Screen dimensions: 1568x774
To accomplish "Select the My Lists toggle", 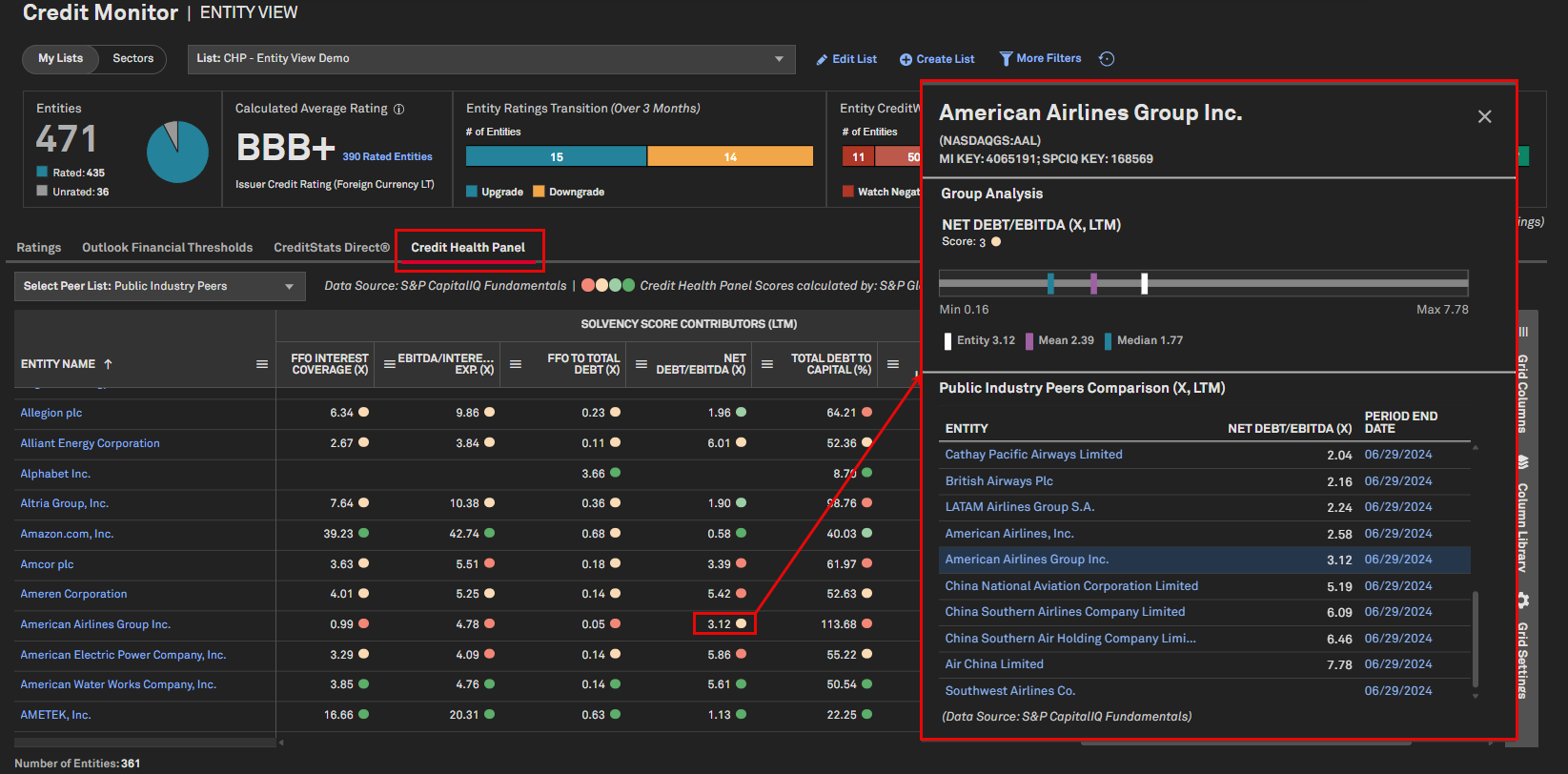I will coord(61,59).
